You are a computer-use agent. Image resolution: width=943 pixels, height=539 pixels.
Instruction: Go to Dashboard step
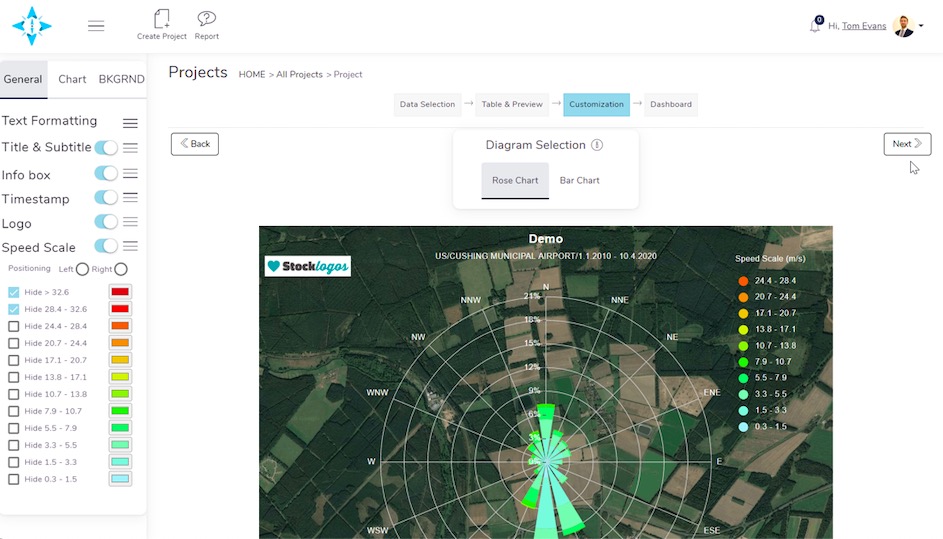pyautogui.click(x=671, y=104)
